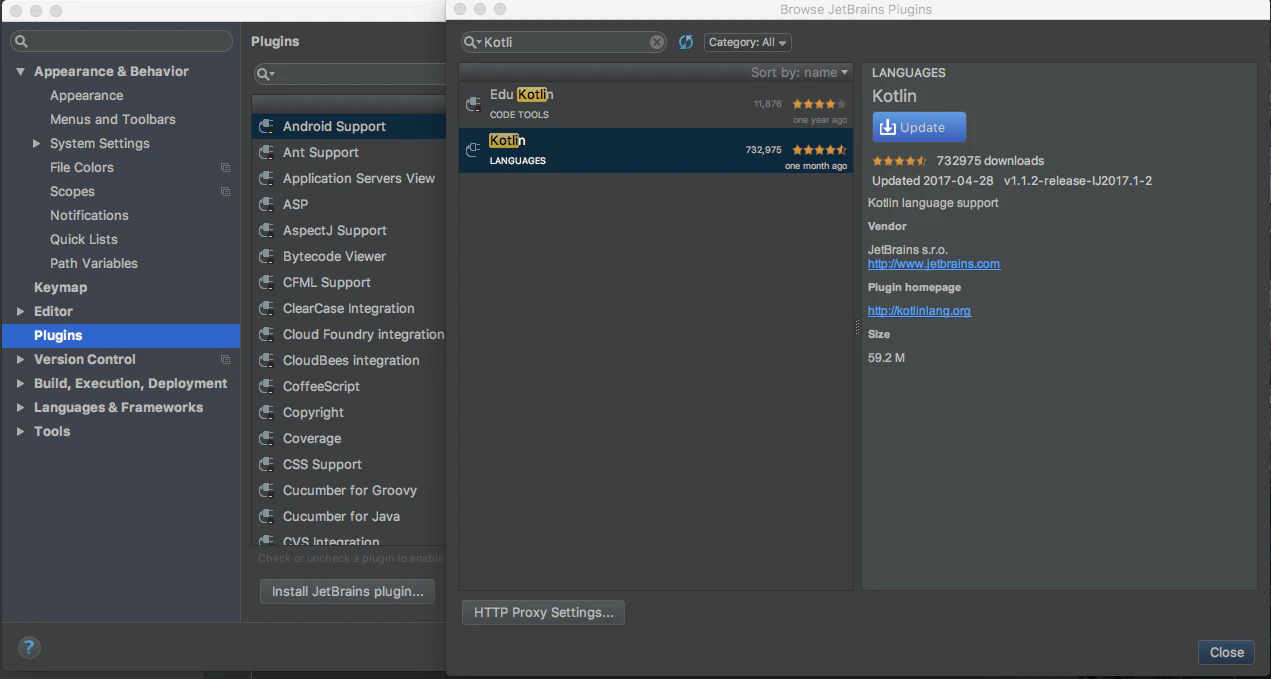
Task: Select Cucumber for Java in plugin list
Action: [348, 516]
